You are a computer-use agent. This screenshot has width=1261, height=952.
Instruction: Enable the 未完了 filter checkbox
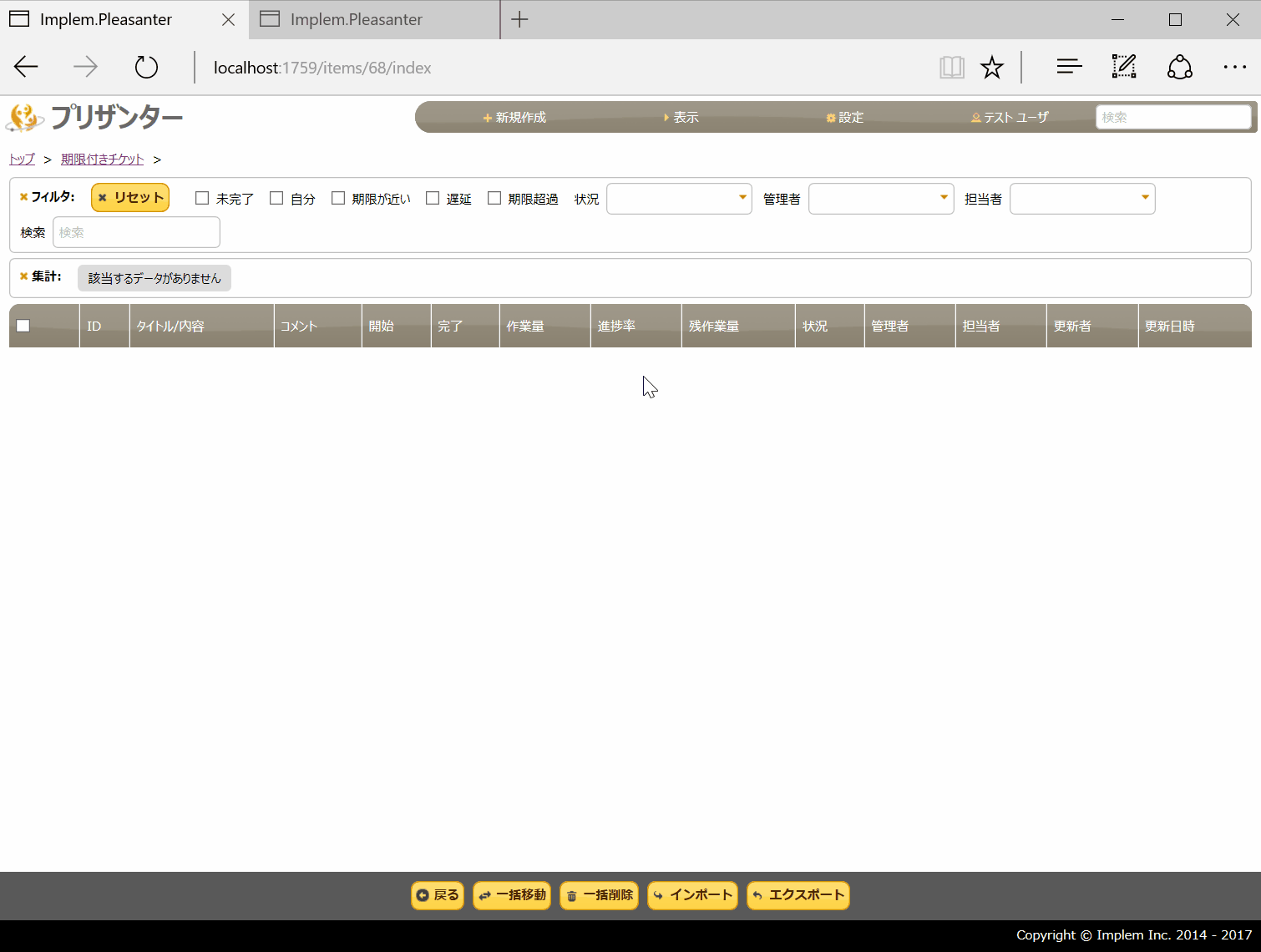[202, 199]
